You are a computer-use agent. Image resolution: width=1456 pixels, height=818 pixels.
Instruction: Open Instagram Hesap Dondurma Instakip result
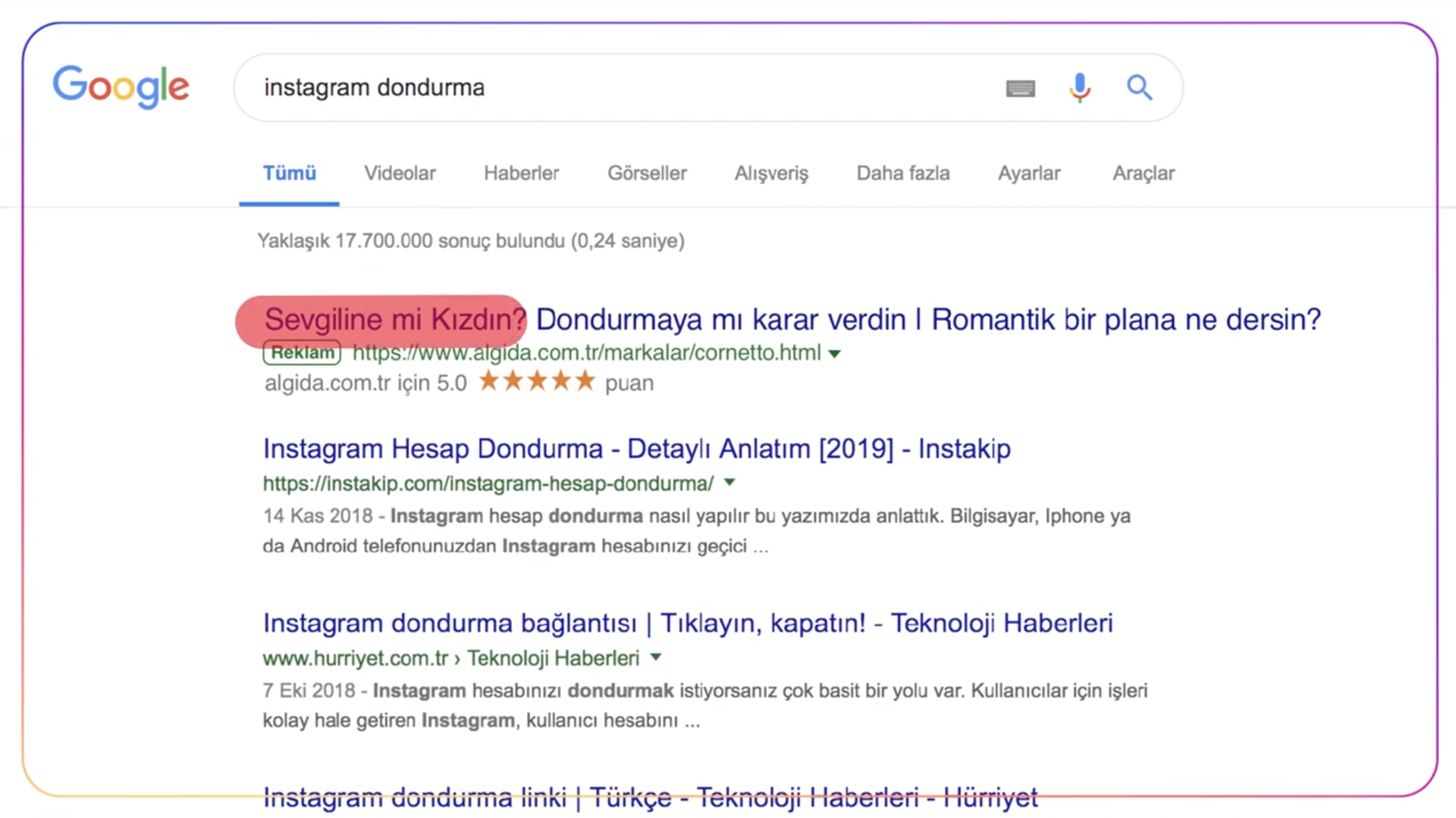coord(637,449)
